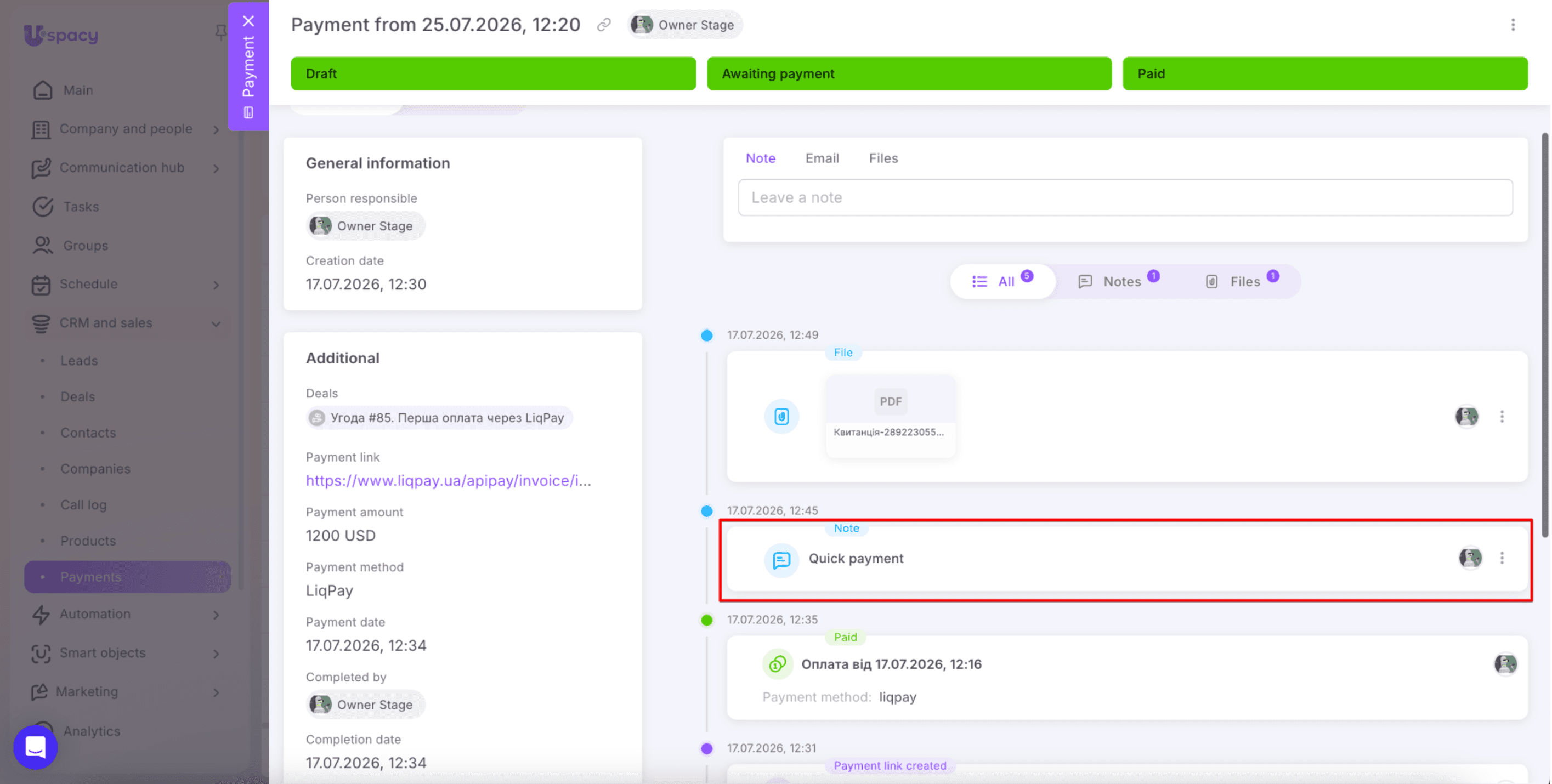The width and height of the screenshot is (1552, 784).
Task: Click the Automation lightning icon
Action: (x=41, y=614)
